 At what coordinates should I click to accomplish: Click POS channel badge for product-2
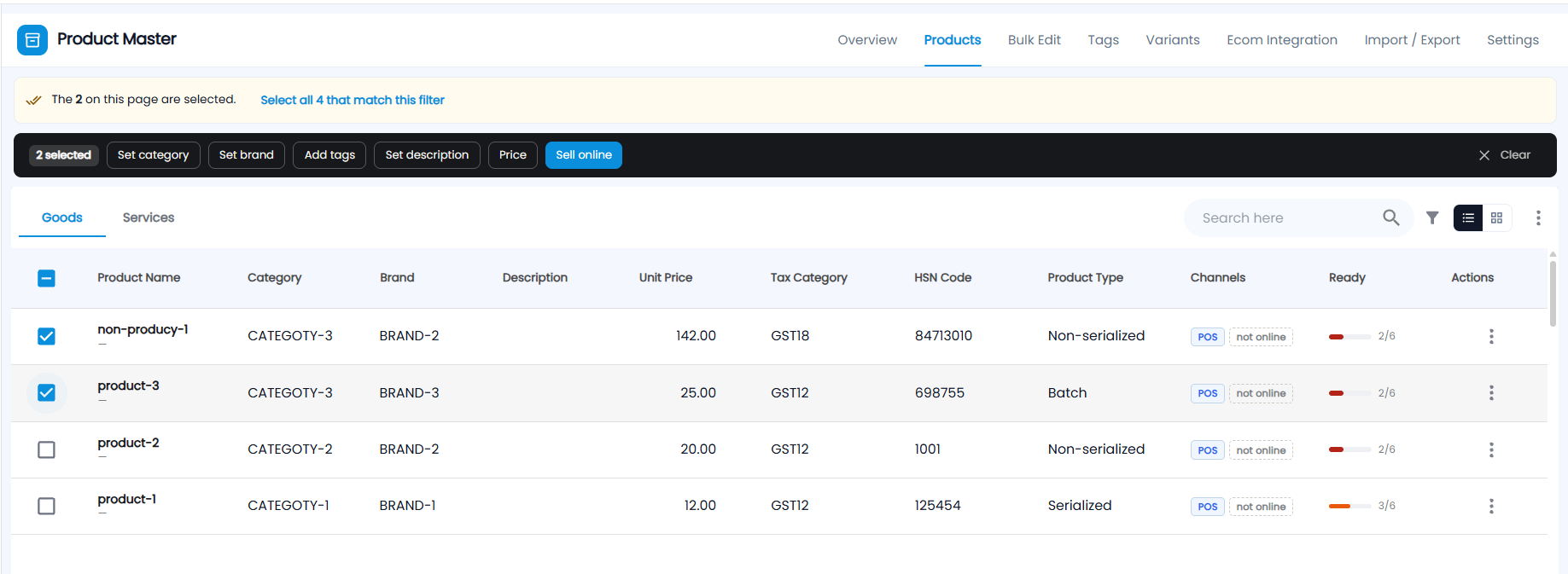[1208, 450]
